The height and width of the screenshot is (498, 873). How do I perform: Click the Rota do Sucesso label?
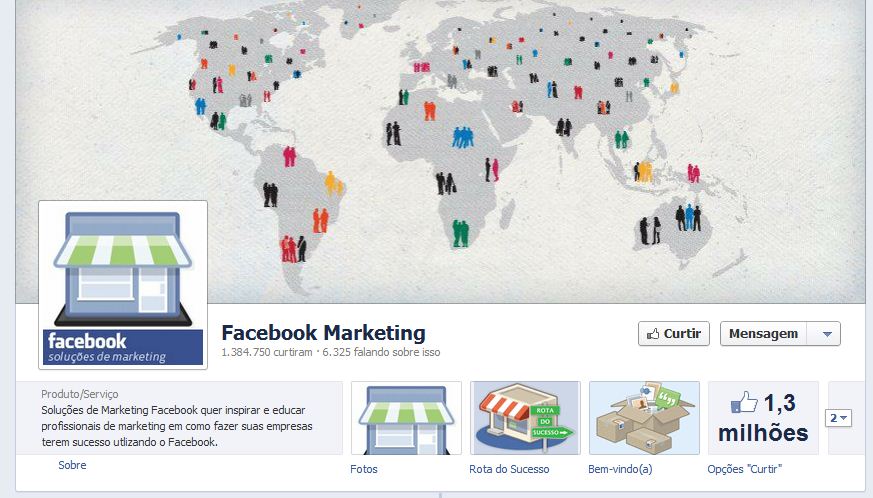(509, 469)
